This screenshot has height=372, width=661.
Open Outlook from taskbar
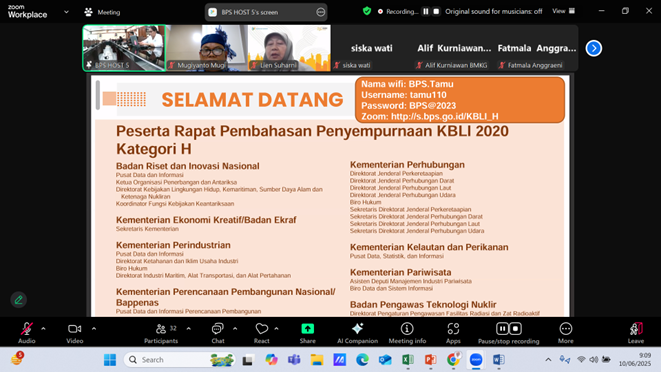click(x=385, y=360)
